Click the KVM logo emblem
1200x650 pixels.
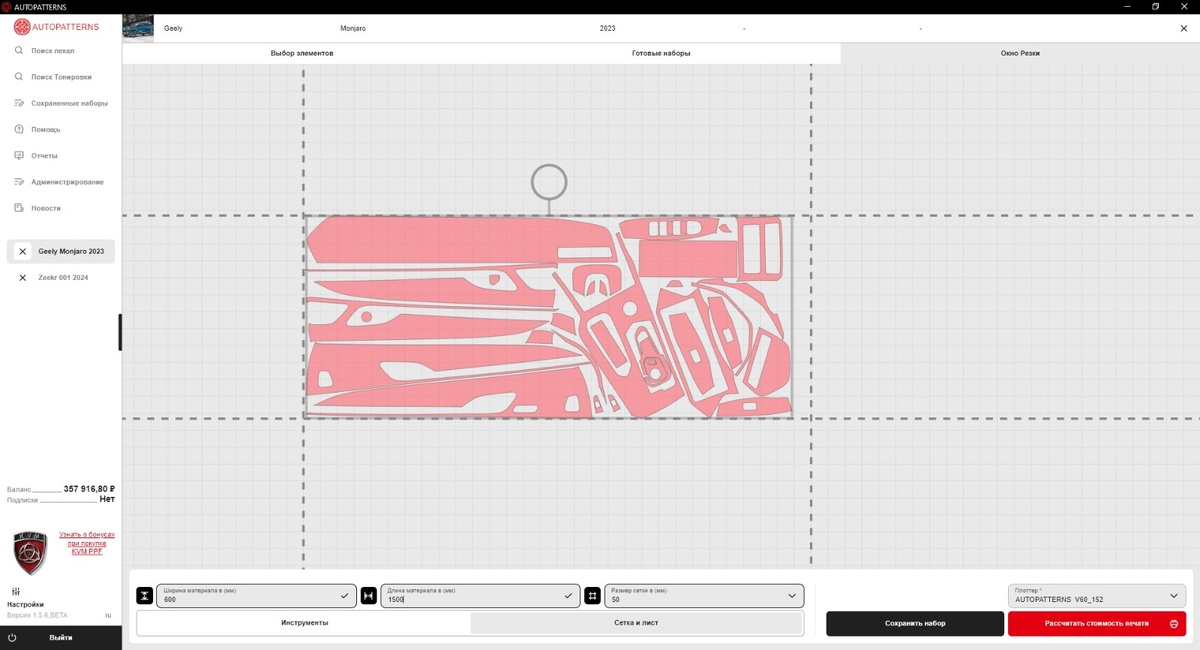30,553
